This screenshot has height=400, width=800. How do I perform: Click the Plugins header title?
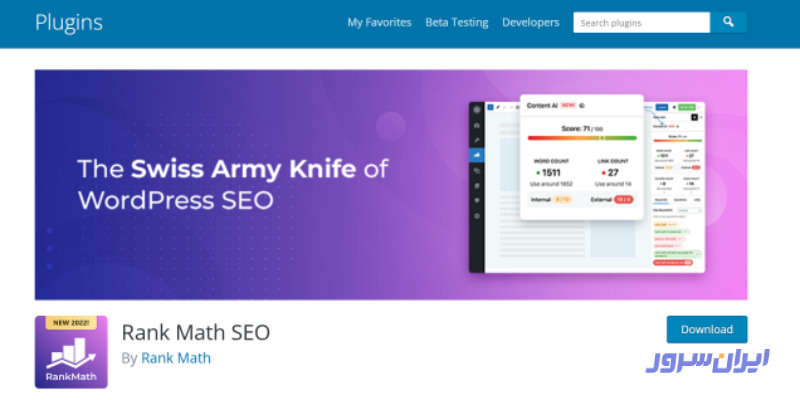pyautogui.click(x=69, y=22)
